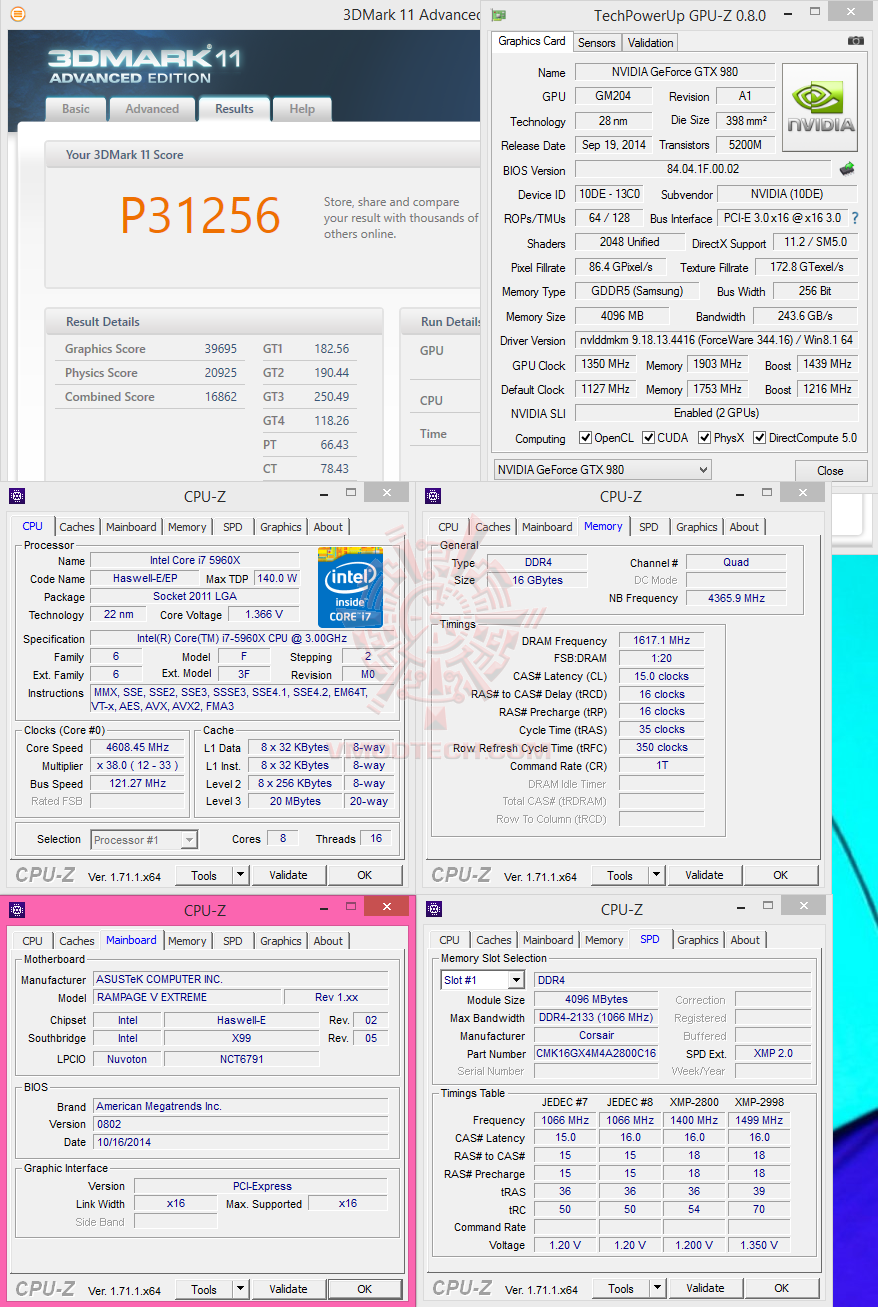Click the GPU Name field NVIDIA GeForce GTX 980
878x1307 pixels.
[675, 72]
